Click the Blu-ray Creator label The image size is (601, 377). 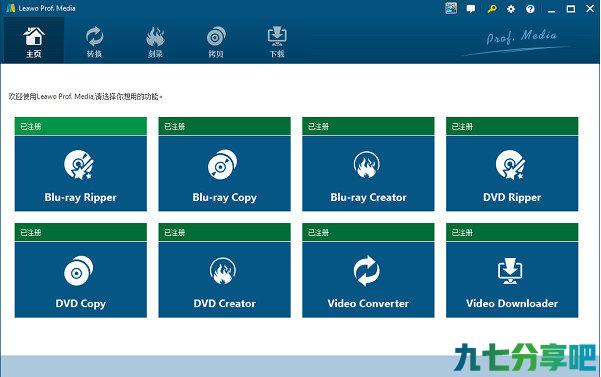point(368,197)
